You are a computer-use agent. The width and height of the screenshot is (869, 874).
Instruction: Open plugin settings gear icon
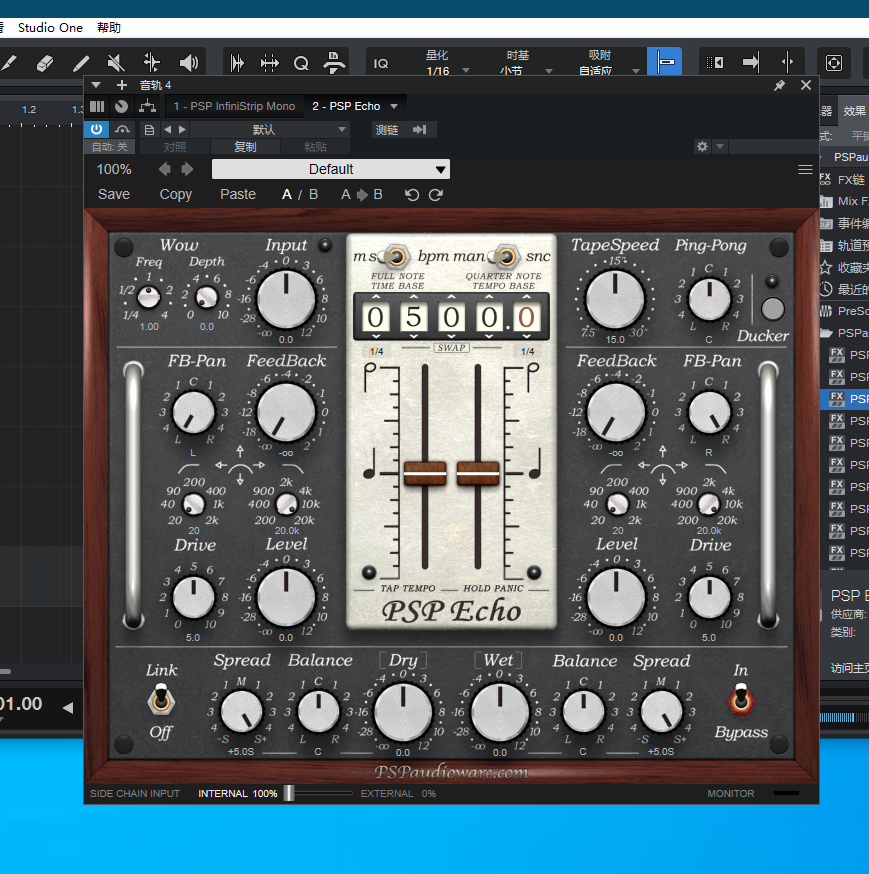(x=702, y=147)
